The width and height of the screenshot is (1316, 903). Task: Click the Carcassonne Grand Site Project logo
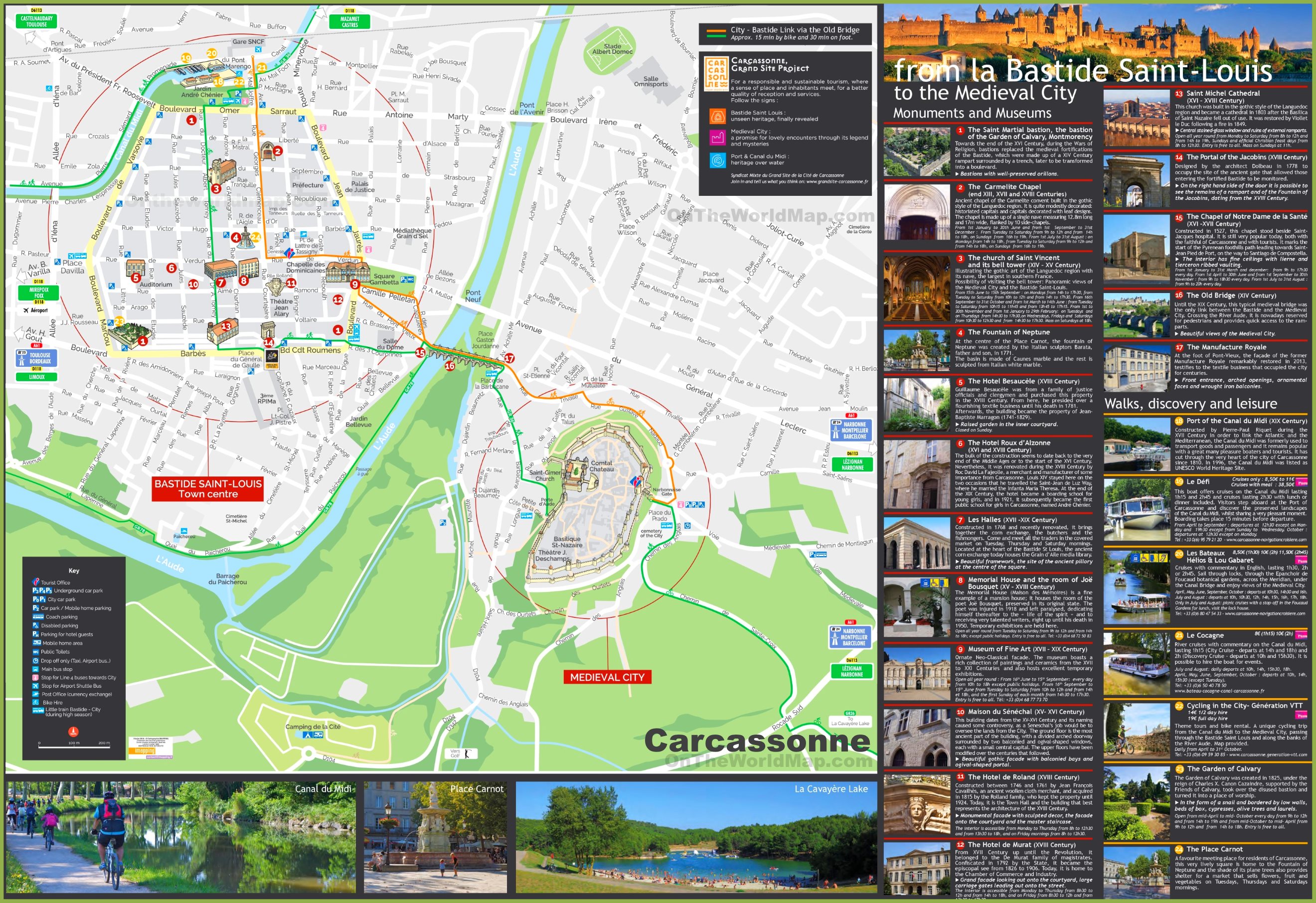tap(716, 73)
